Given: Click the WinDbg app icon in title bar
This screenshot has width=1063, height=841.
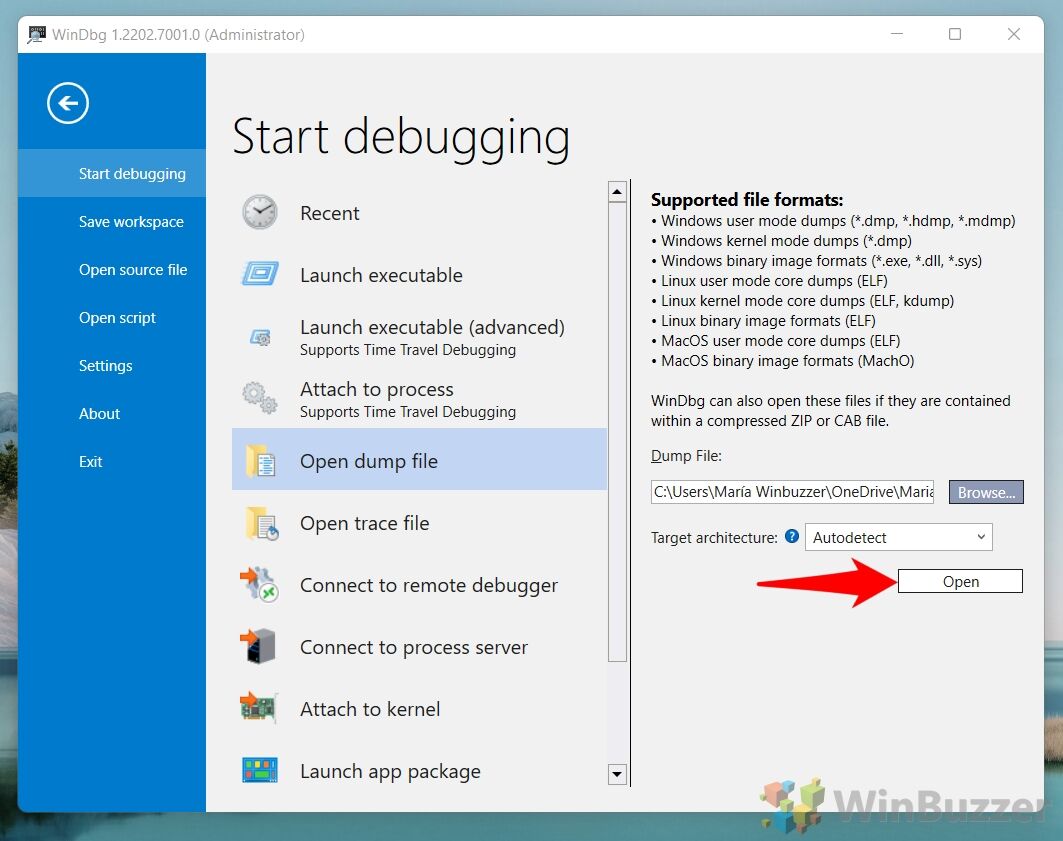Looking at the screenshot, I should pos(36,34).
